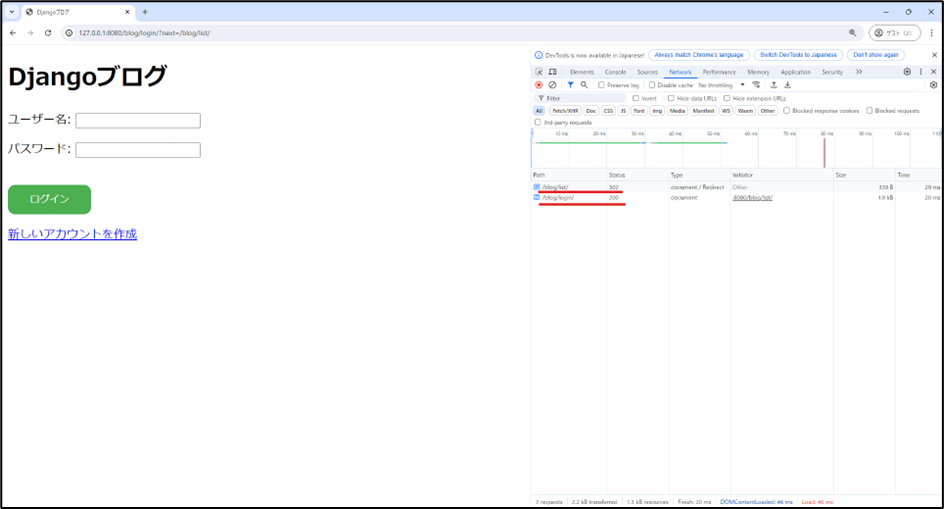Open DevTools settings gear icon
The width and height of the screenshot is (944, 509).
[907, 72]
